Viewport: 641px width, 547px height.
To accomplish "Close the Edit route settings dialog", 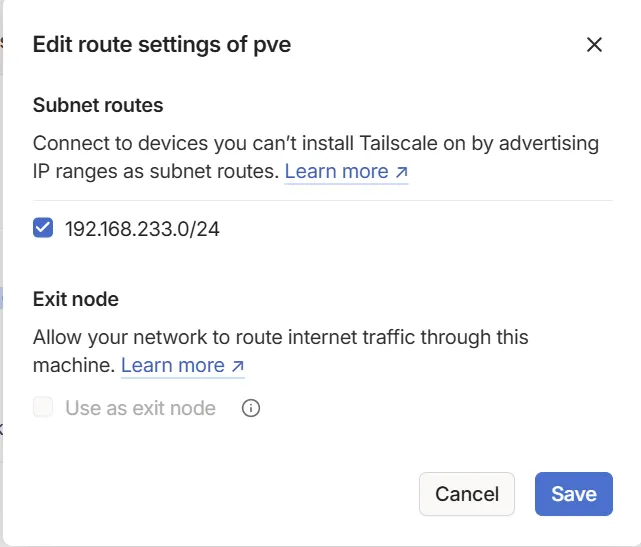I will point(594,44).
